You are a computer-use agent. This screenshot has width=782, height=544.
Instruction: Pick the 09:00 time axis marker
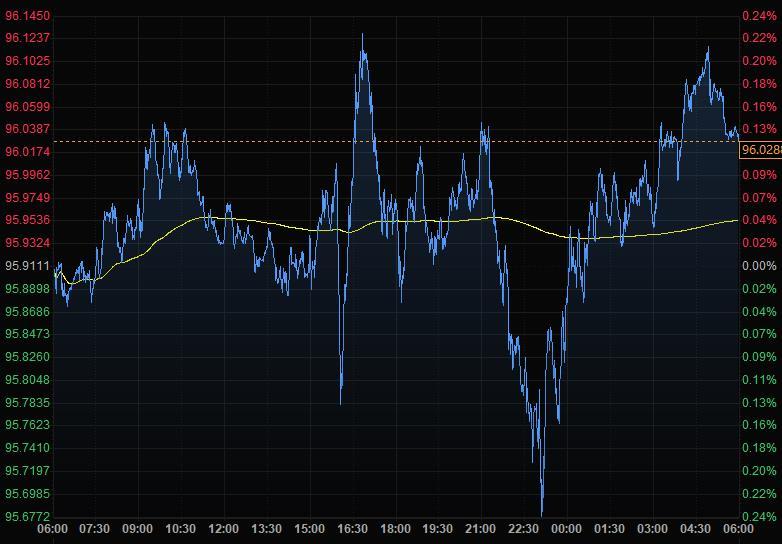[137, 529]
